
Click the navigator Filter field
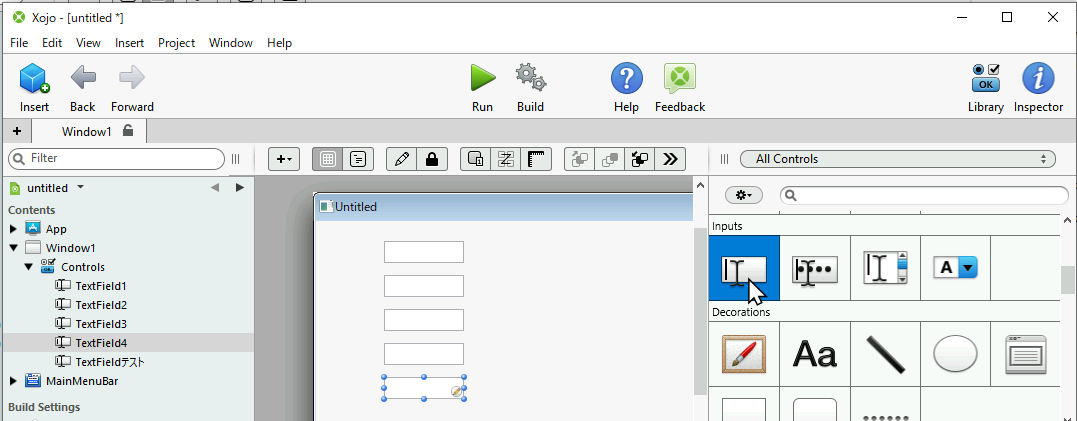point(116,159)
